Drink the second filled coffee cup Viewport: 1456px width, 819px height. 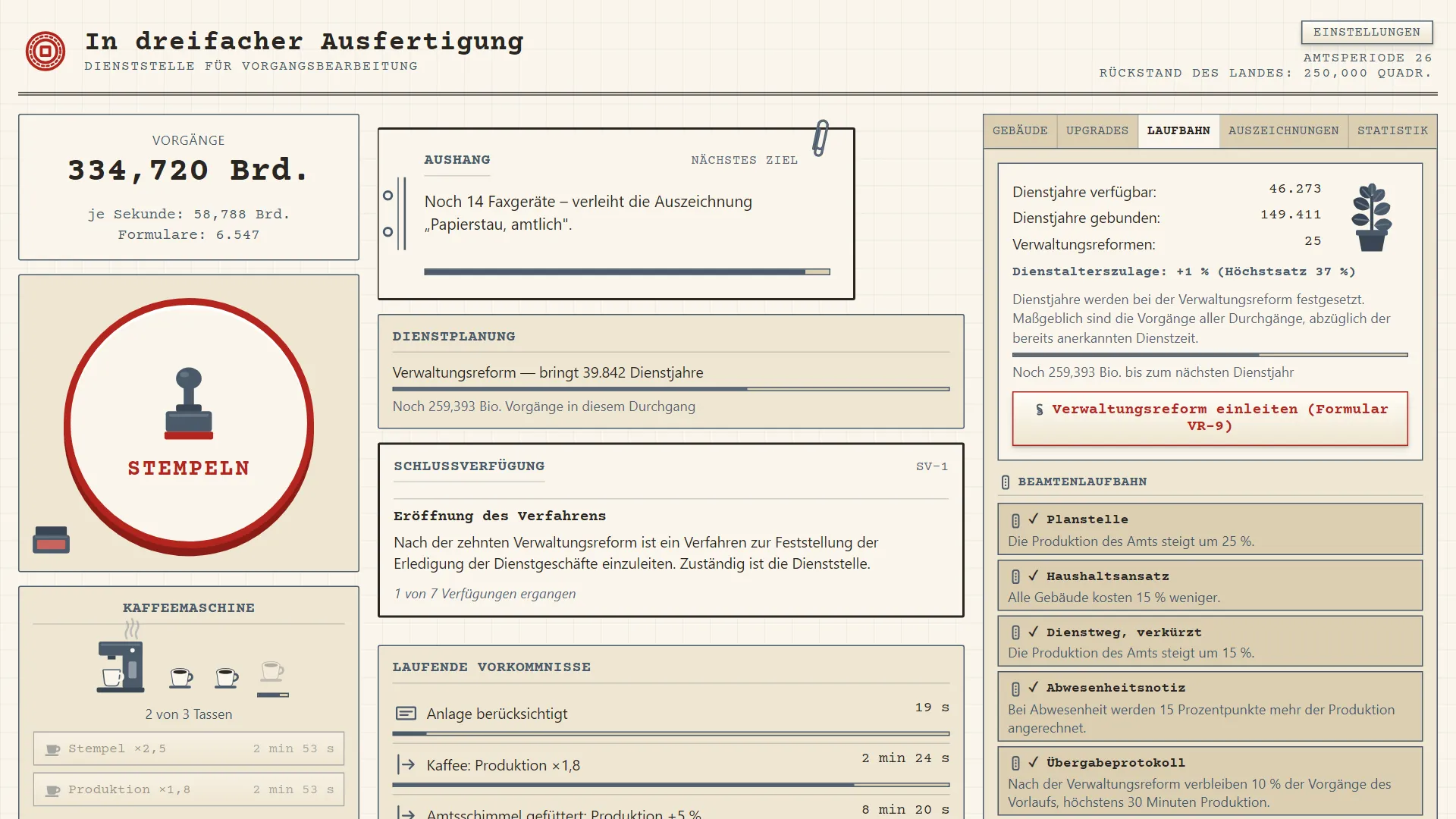coord(226,677)
